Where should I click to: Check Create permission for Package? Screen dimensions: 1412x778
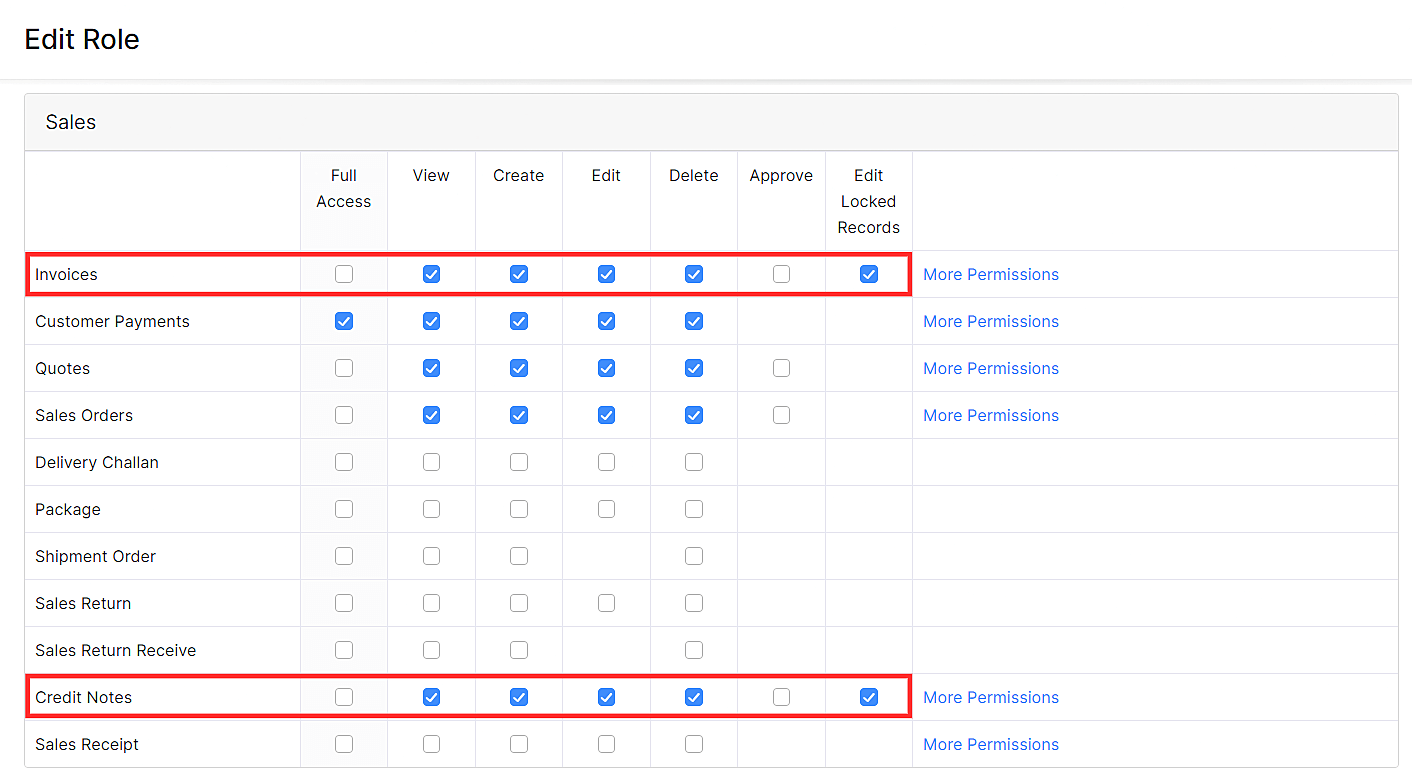point(518,509)
